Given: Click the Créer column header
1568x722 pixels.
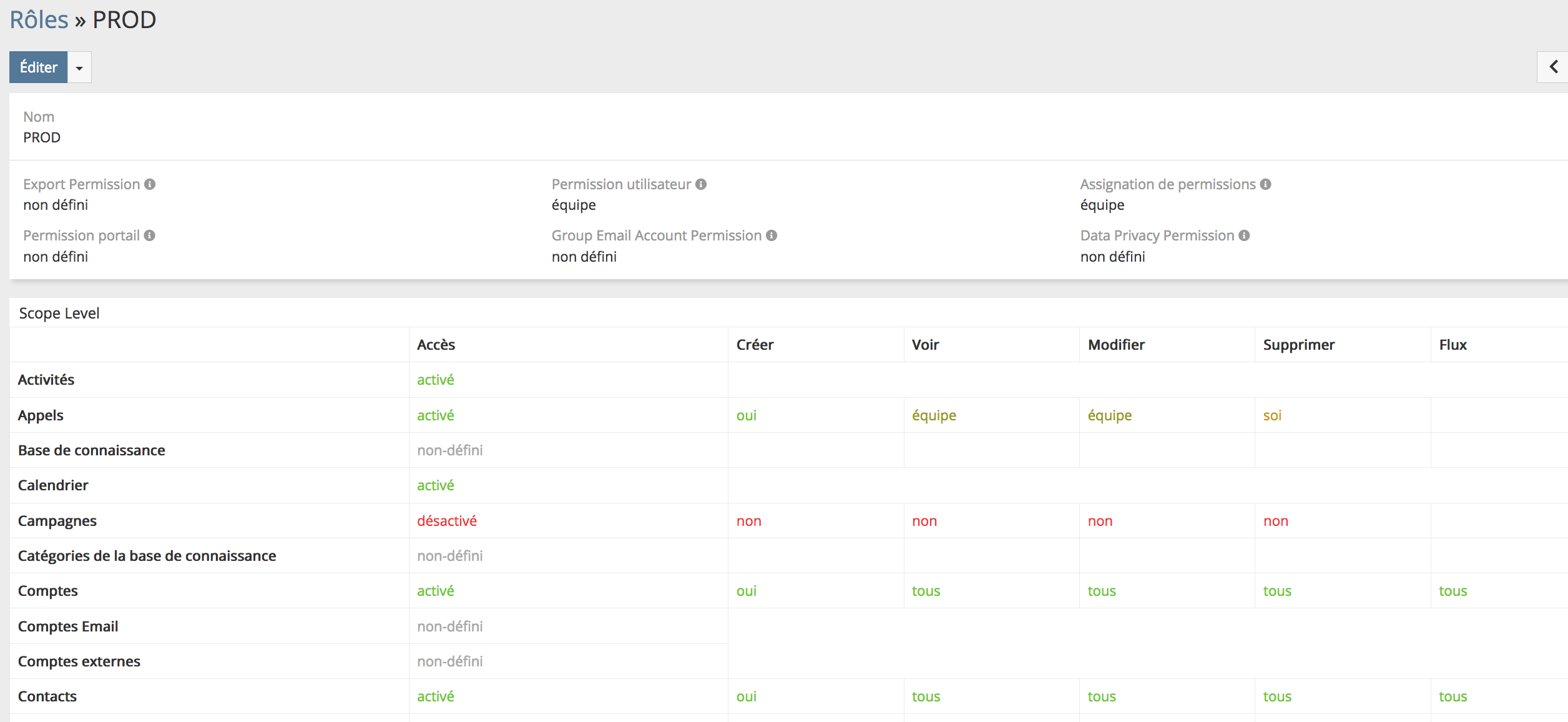Looking at the screenshot, I should [755, 345].
